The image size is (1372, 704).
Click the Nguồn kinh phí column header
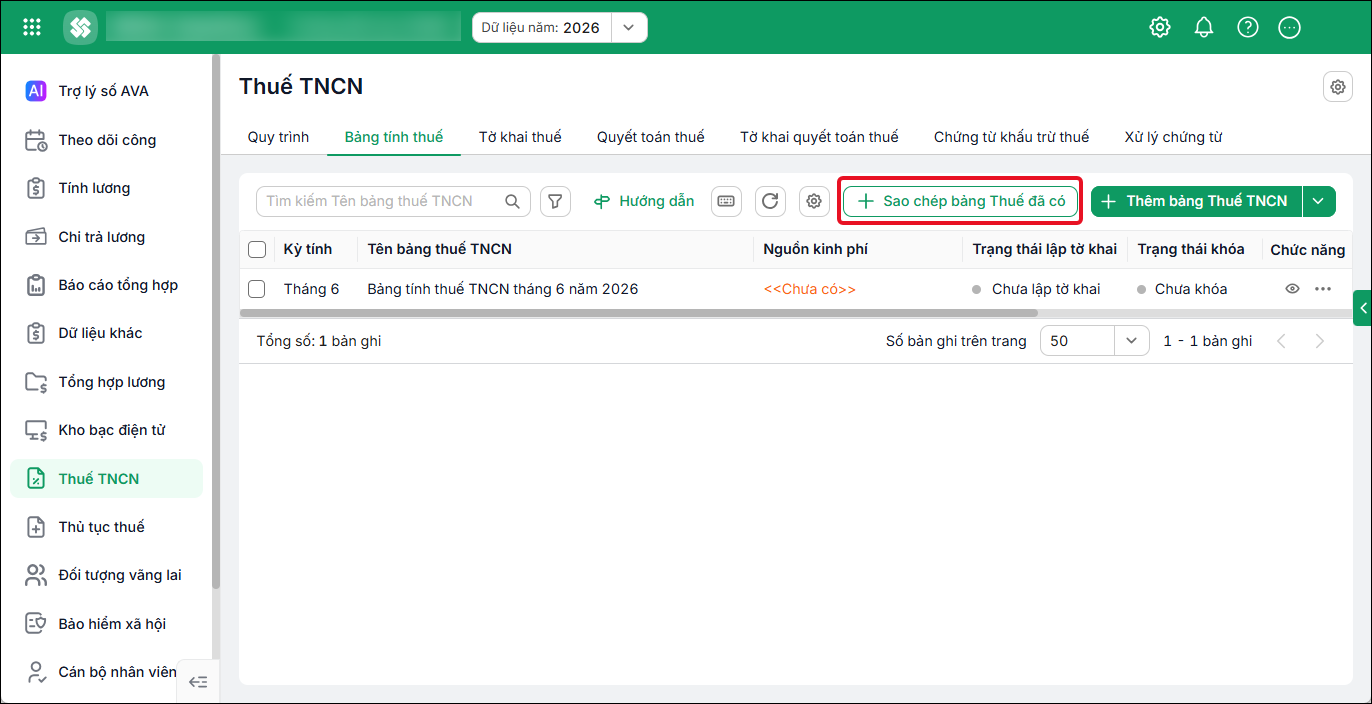point(815,249)
